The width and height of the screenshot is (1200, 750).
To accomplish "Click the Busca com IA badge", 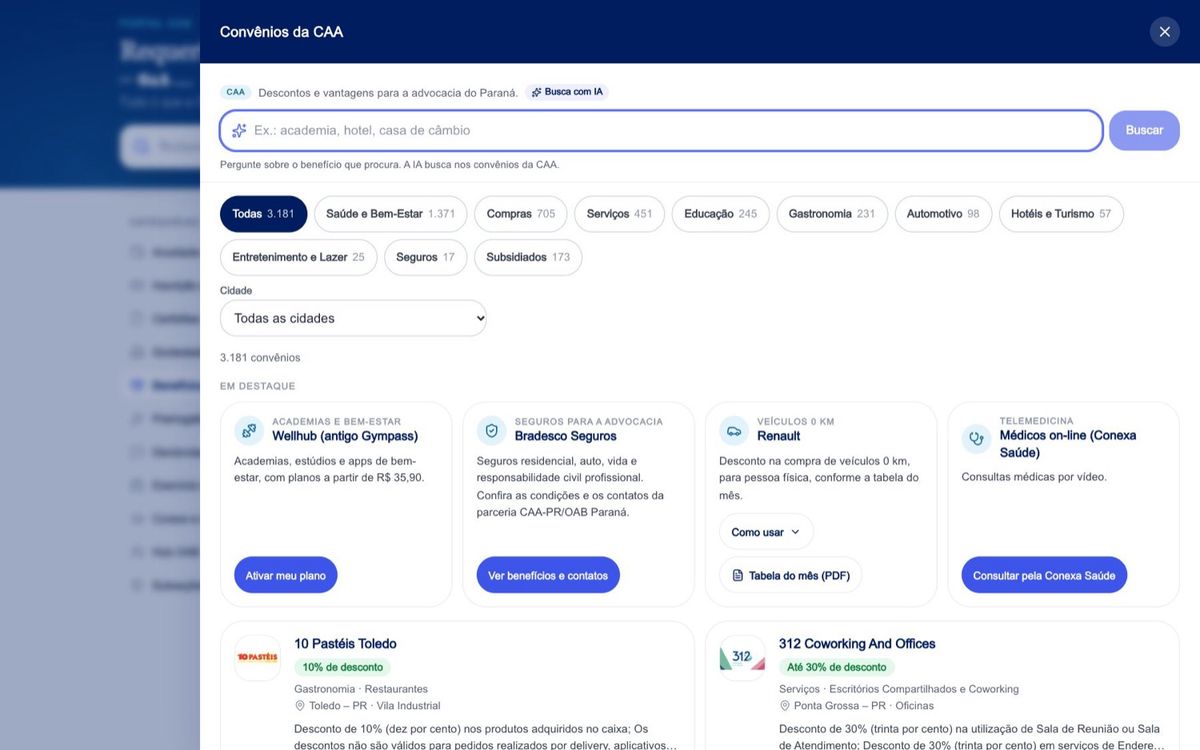I will [567, 92].
